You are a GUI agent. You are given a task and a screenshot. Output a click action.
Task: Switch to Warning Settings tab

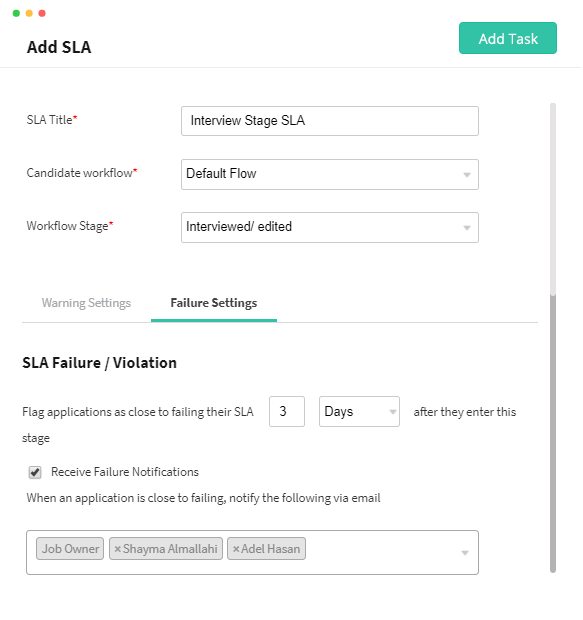pyautogui.click(x=87, y=304)
